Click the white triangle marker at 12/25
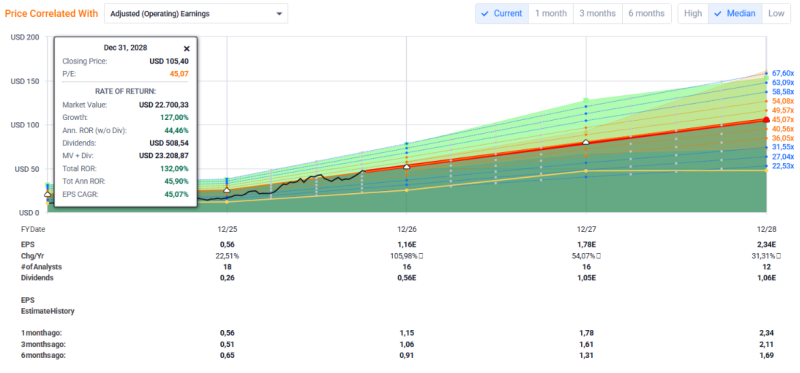Screen dimensions: 800x373 [x=227, y=190]
